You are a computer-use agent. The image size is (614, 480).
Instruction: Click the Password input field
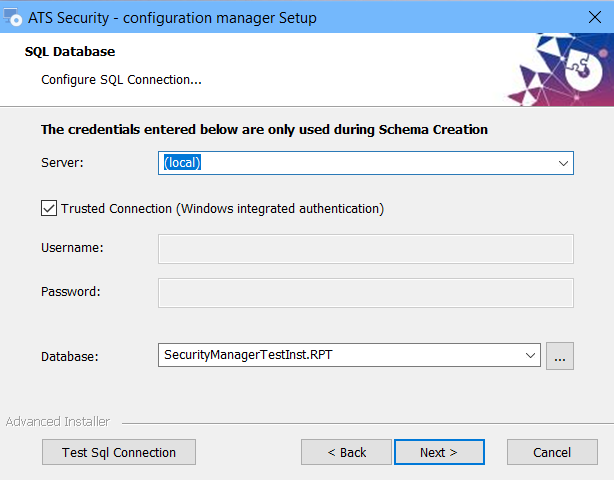[x=366, y=293]
